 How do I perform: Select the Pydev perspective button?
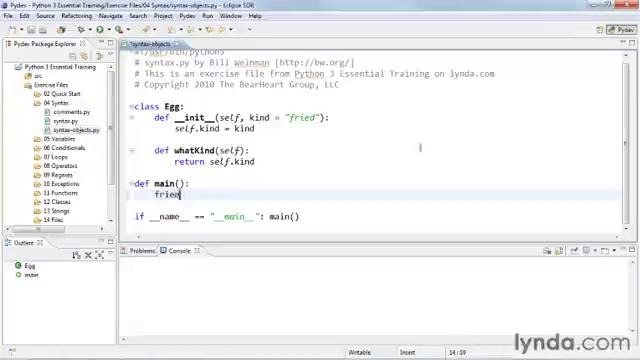point(621,30)
